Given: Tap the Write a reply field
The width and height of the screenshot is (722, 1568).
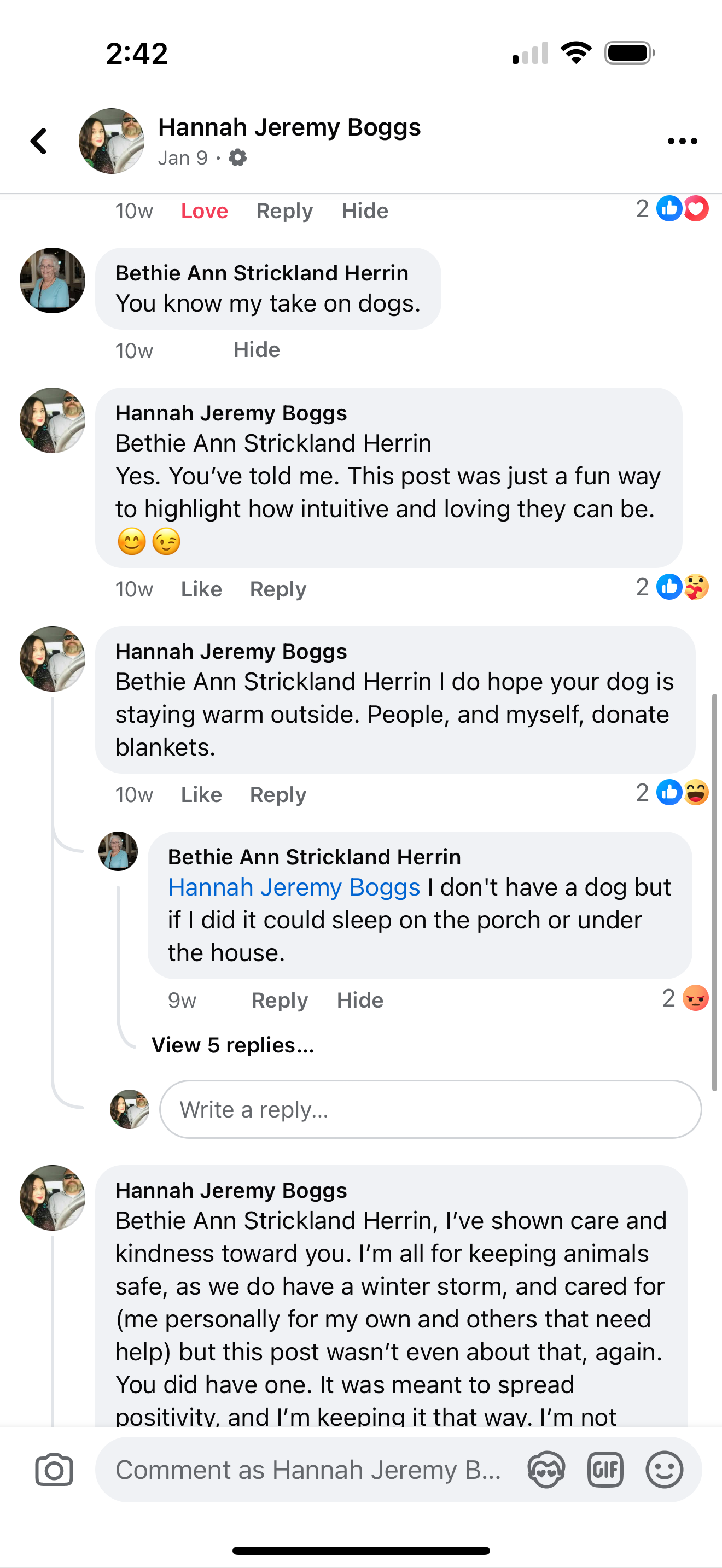Looking at the screenshot, I should coord(430,1109).
